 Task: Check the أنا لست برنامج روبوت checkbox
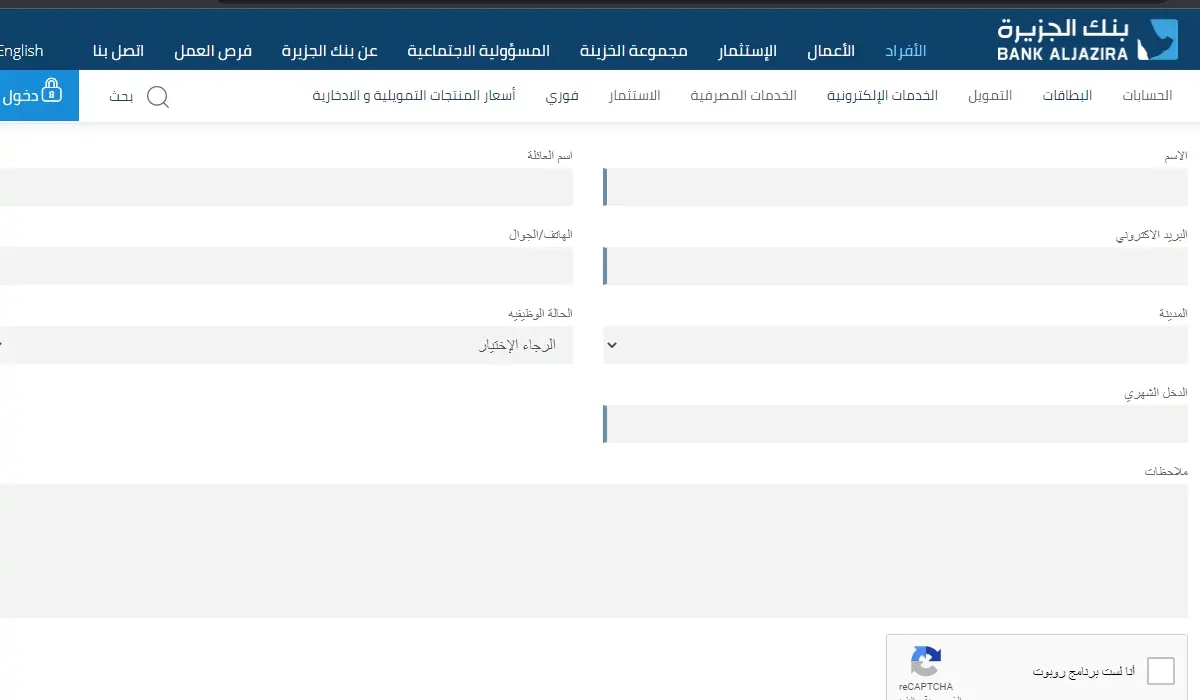pos(1161,671)
